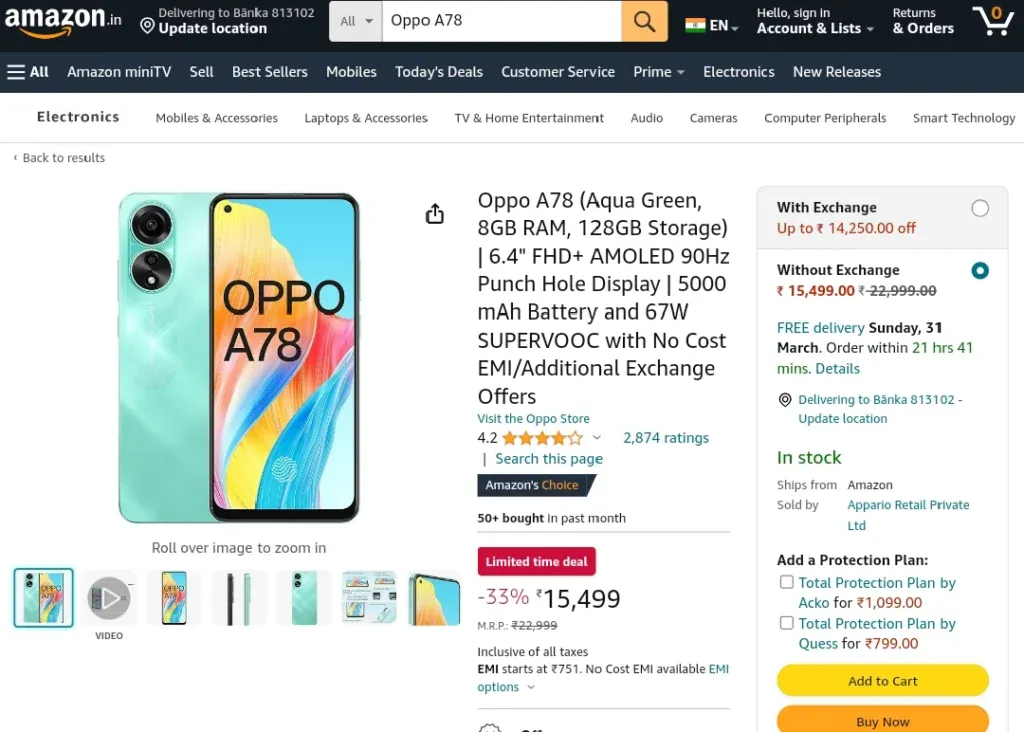Open the shopping cart icon

click(x=992, y=22)
